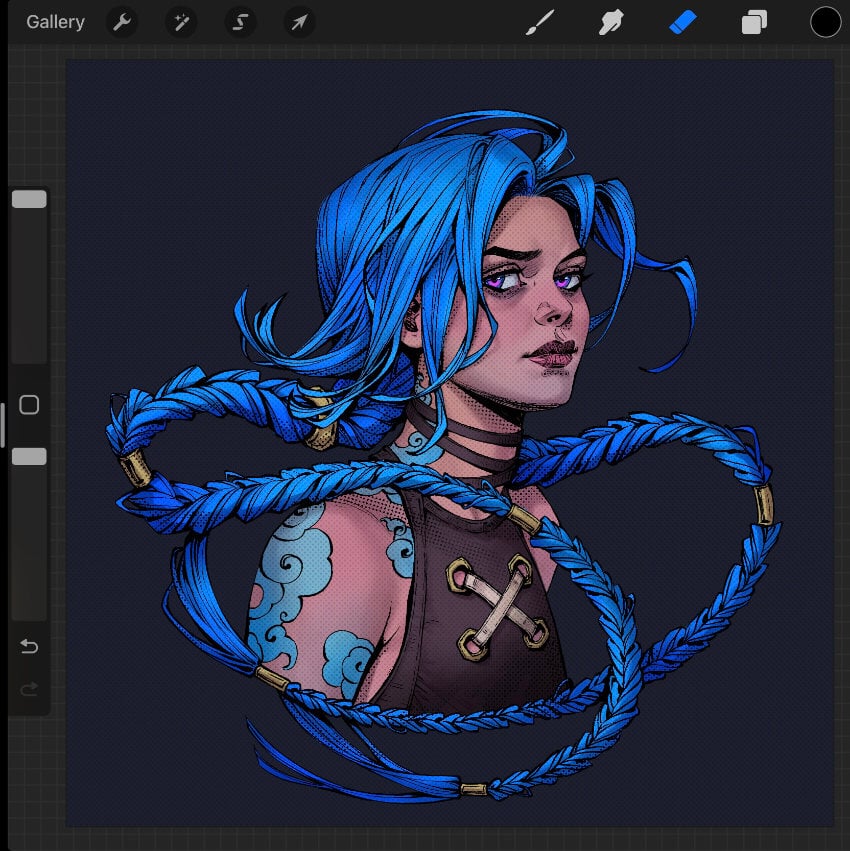Select the Smudge tool
This screenshot has height=851, width=850.
(x=611, y=22)
